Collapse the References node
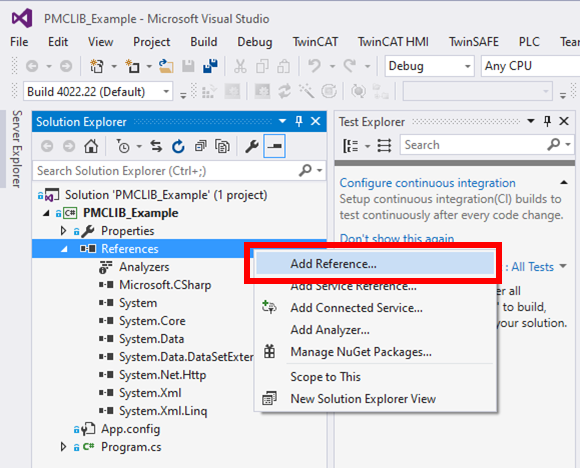580x468 pixels. (64, 249)
